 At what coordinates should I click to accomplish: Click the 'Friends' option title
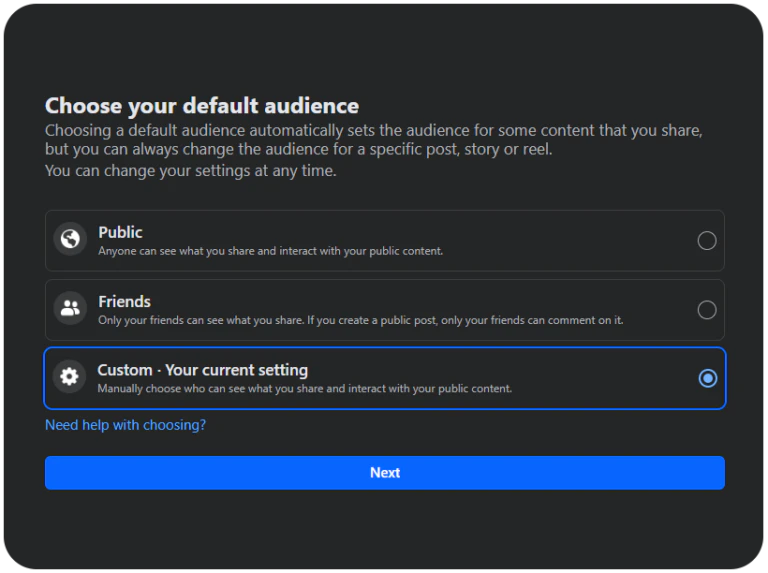(124, 302)
